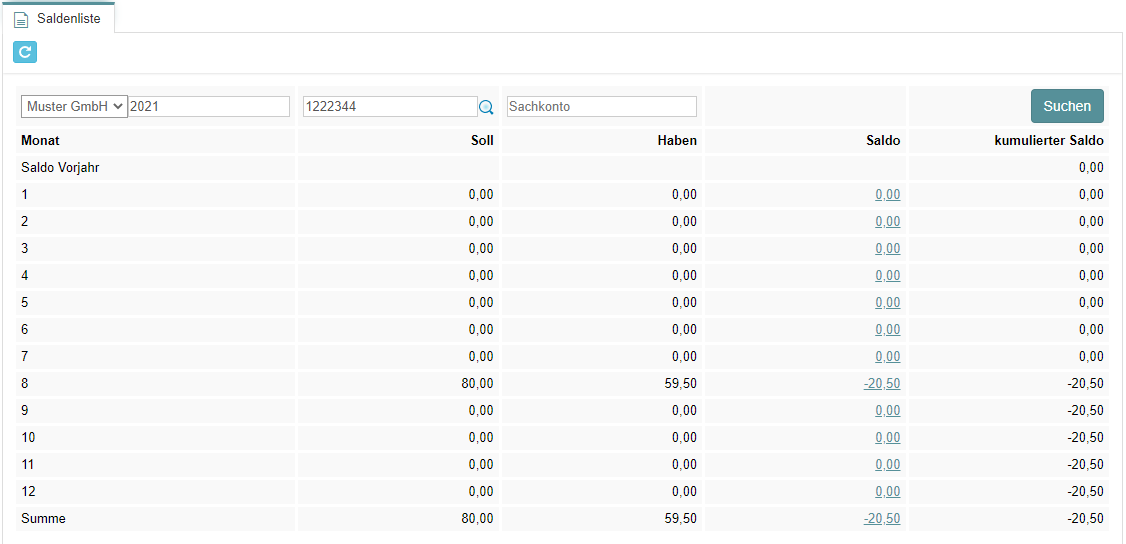Focus the year field containing 2021
Viewport: 1126px width, 544px height.
coord(209,106)
